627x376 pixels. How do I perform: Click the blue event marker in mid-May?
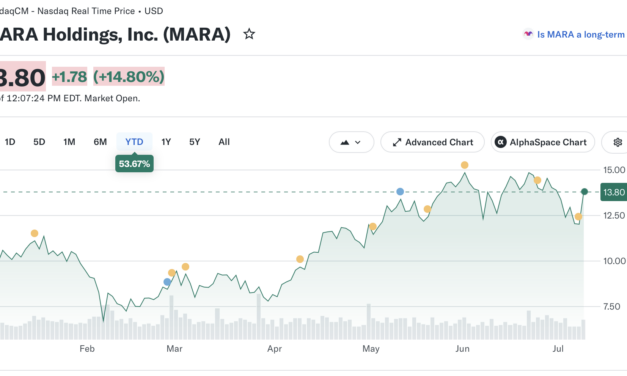(x=400, y=192)
